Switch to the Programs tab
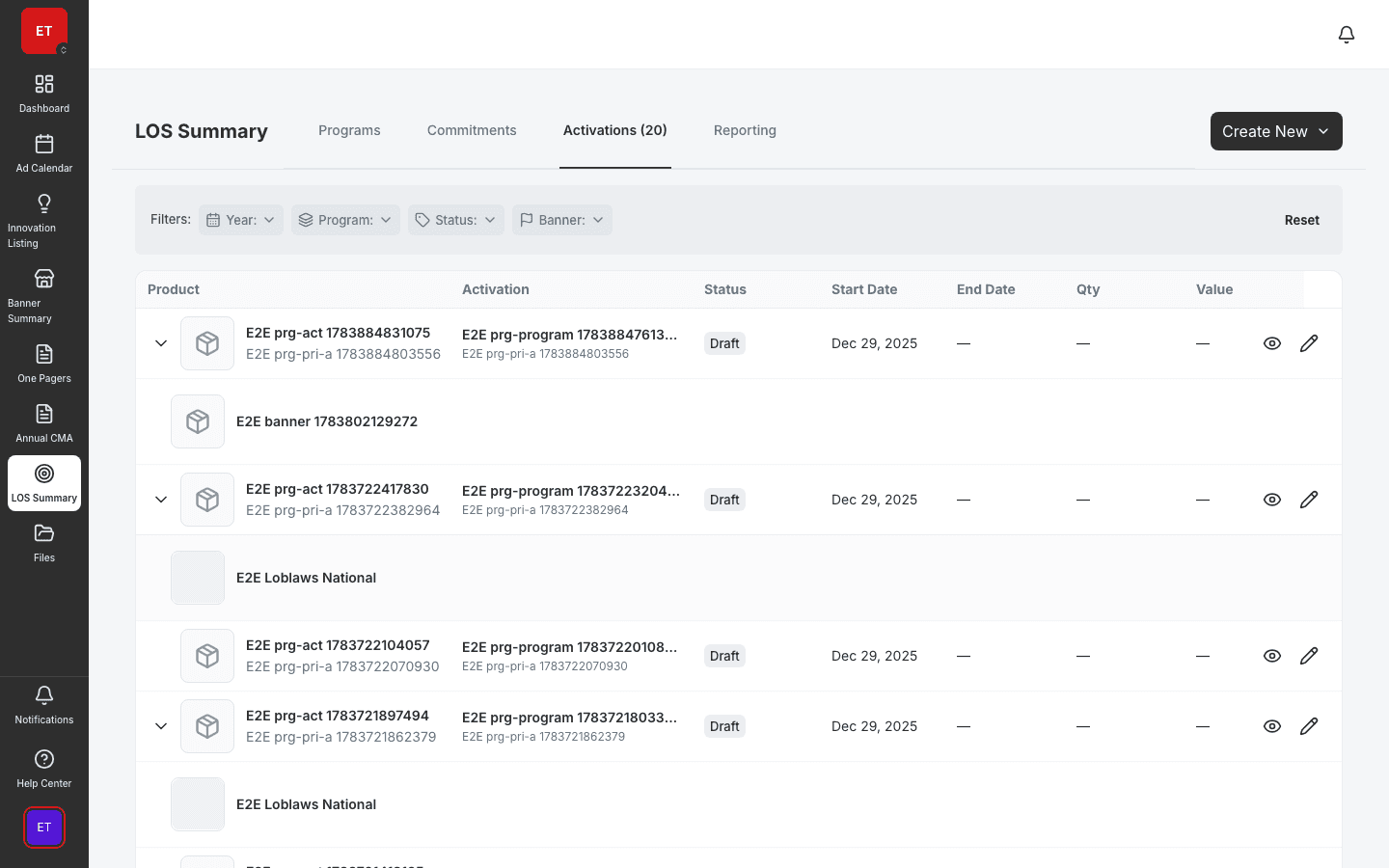 pos(349,130)
